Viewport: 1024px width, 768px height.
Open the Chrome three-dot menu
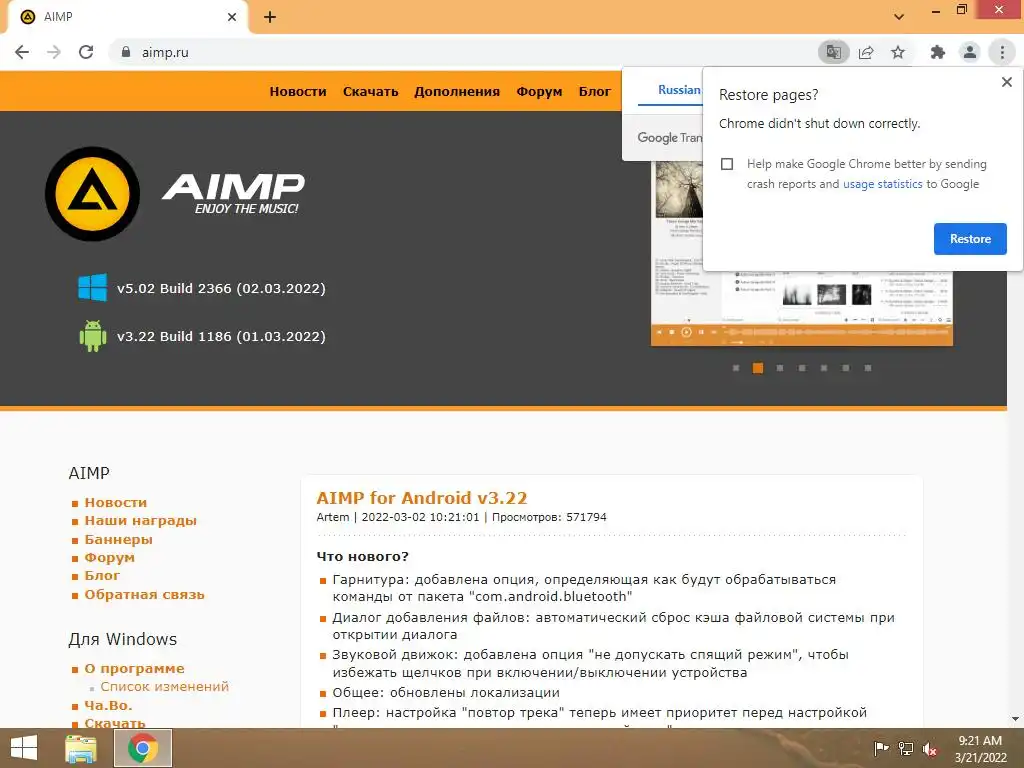[1002, 52]
